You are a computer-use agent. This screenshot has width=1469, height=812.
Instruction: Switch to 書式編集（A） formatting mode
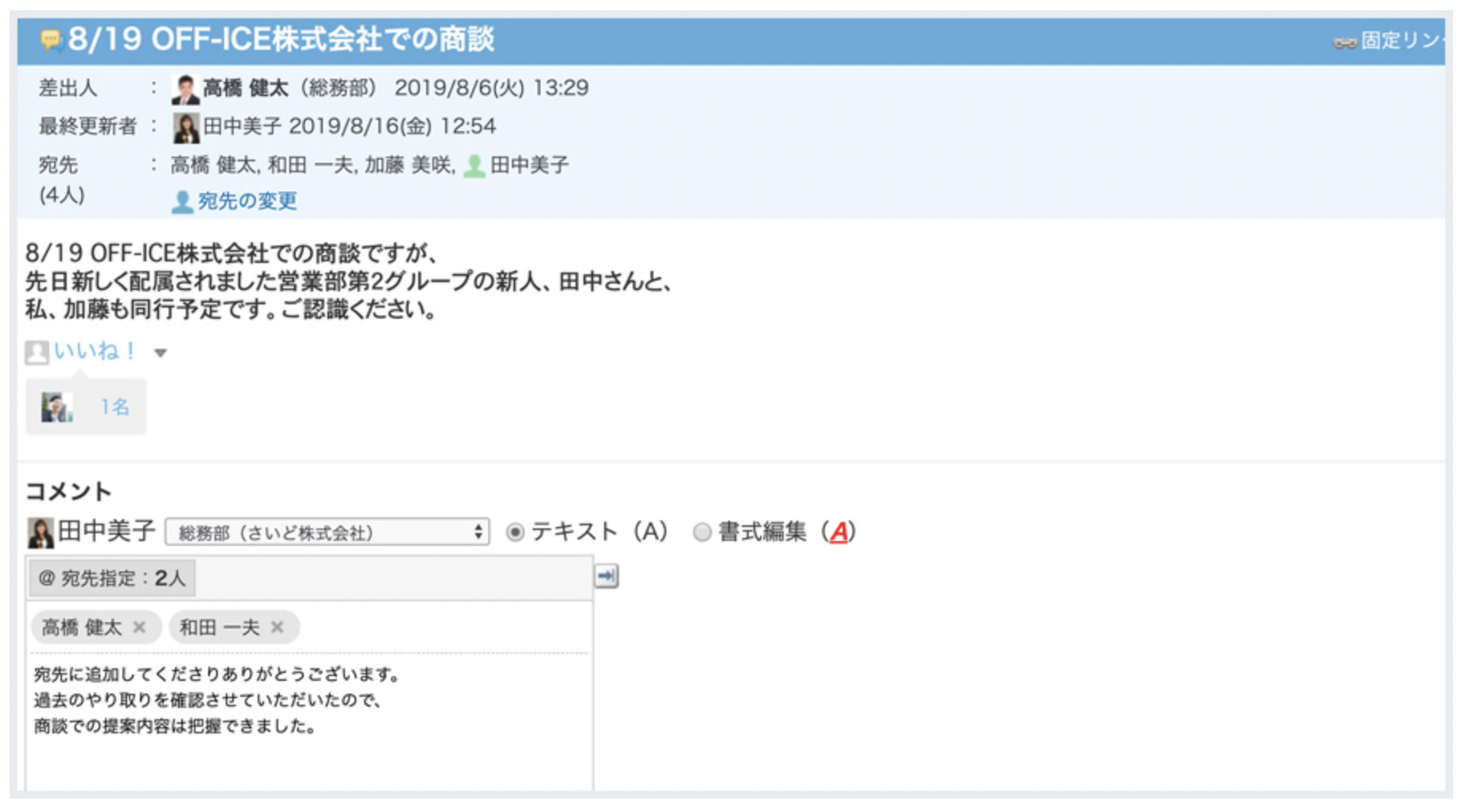[x=703, y=532]
